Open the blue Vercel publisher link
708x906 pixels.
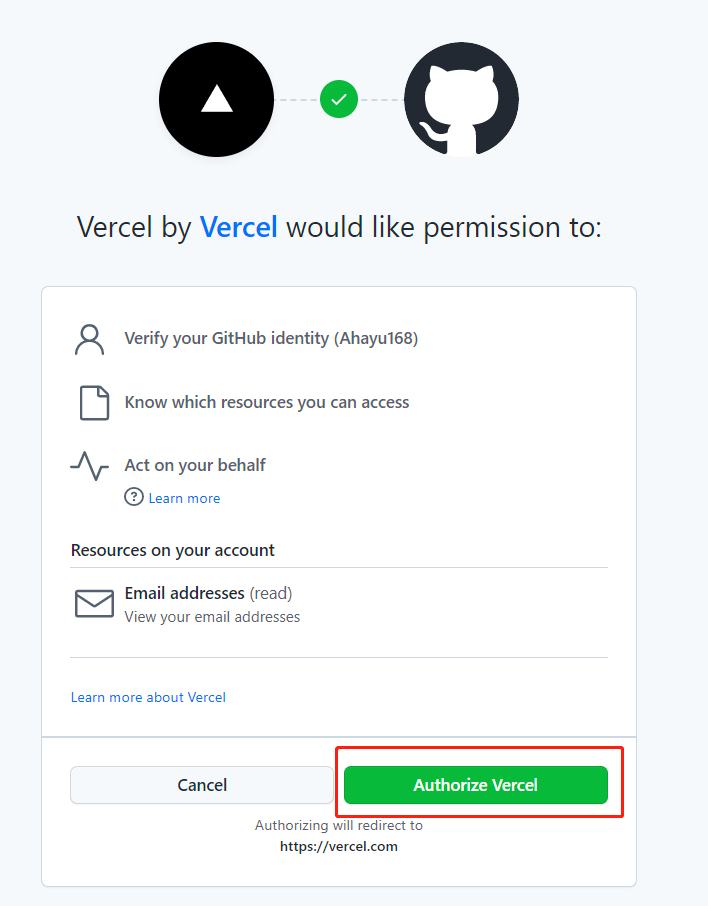point(239,227)
